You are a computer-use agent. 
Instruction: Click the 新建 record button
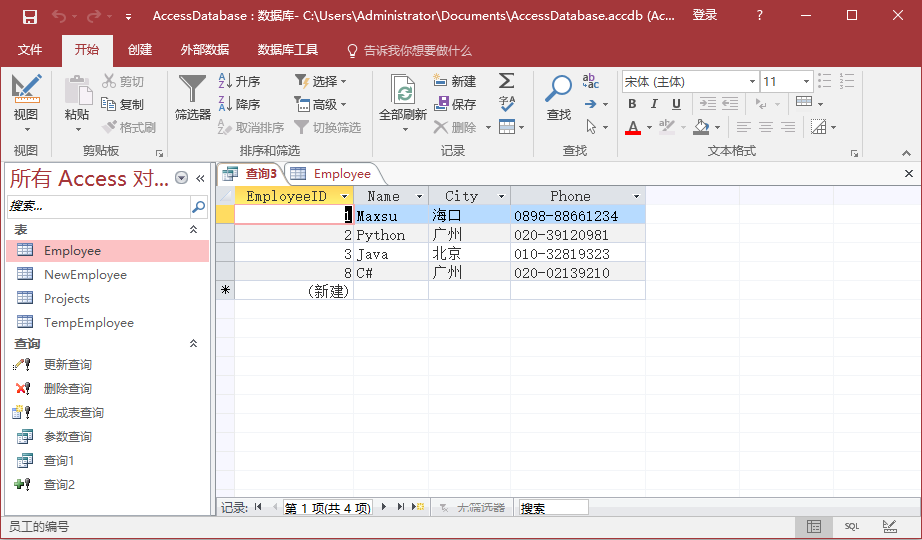(455, 81)
